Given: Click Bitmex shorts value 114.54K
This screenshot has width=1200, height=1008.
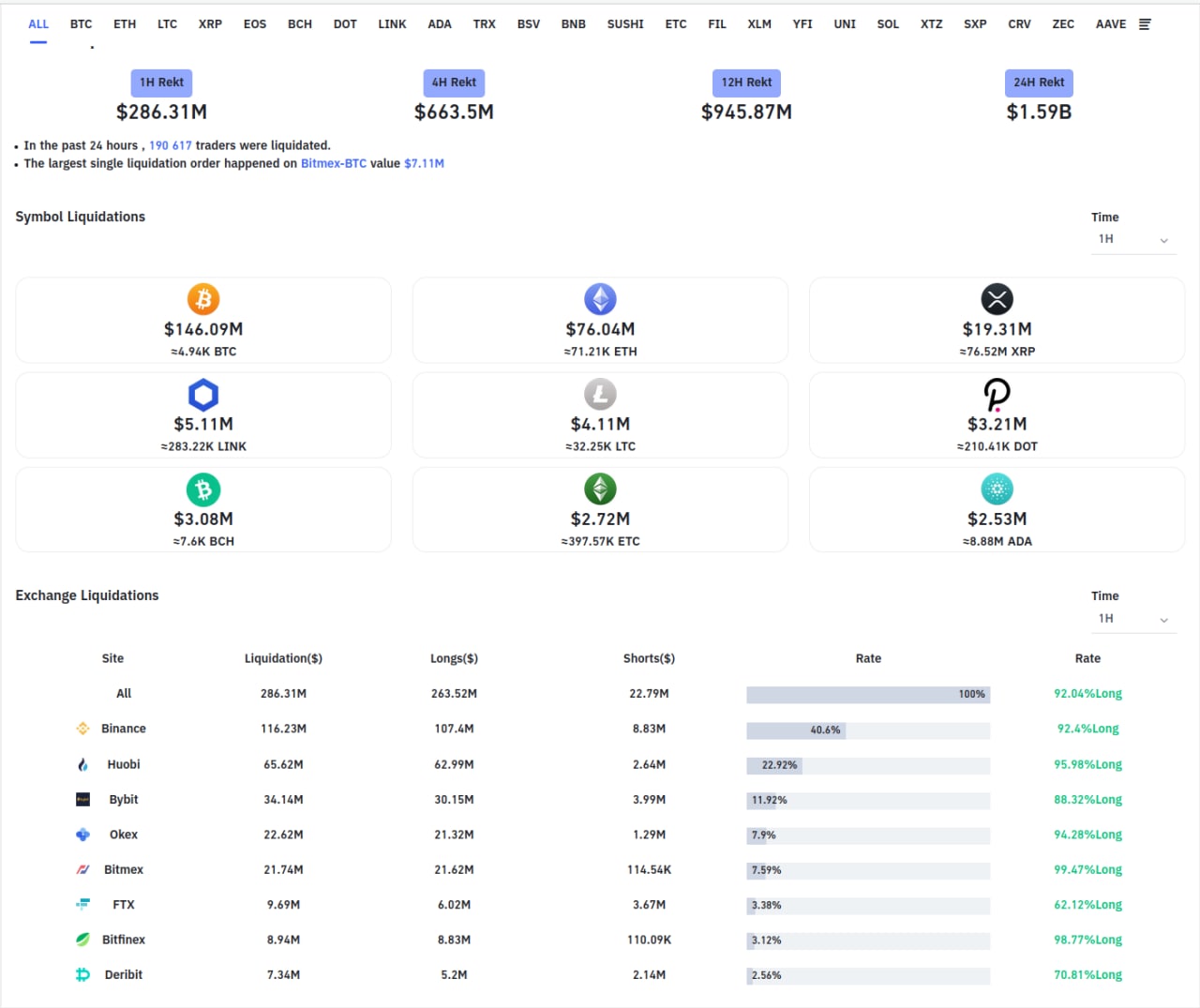Looking at the screenshot, I should coord(649,869).
